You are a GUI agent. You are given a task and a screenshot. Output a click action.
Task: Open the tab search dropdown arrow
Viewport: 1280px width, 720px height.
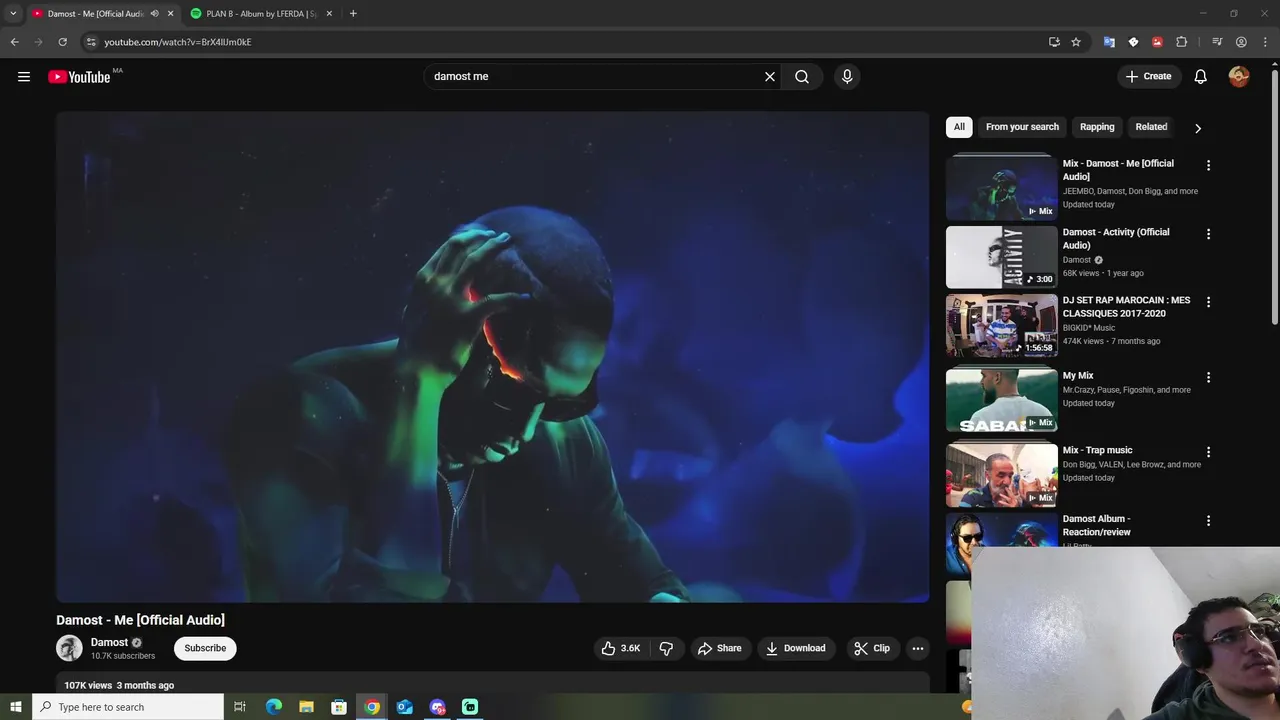click(x=13, y=14)
